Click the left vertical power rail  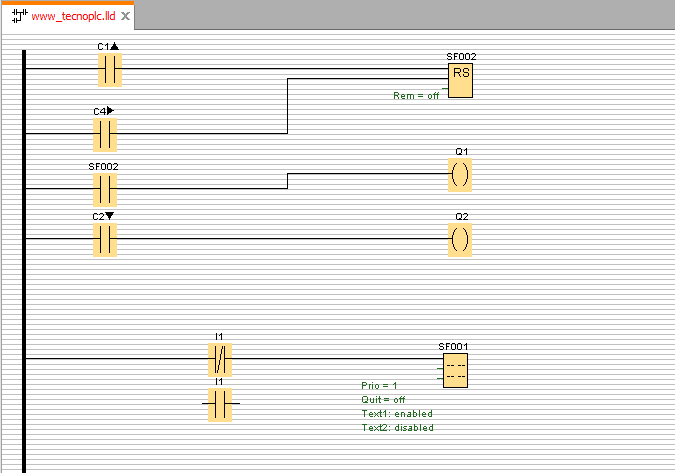point(24,261)
